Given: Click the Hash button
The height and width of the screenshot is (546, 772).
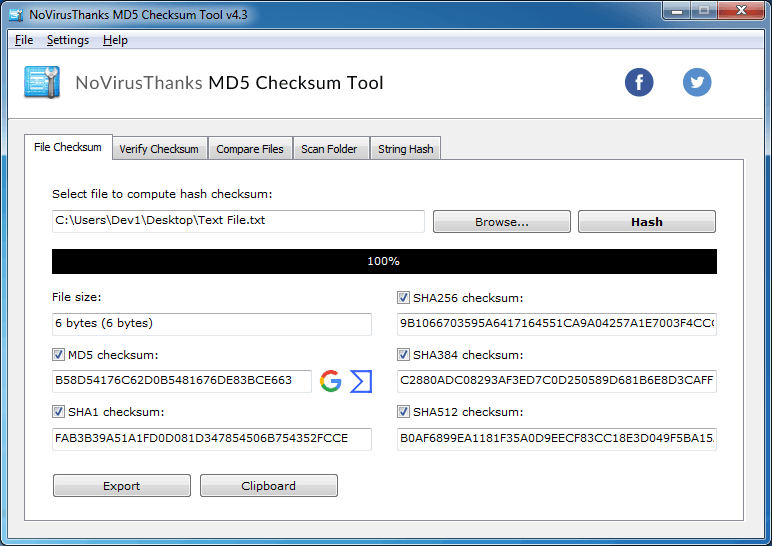Looking at the screenshot, I should click(647, 222).
